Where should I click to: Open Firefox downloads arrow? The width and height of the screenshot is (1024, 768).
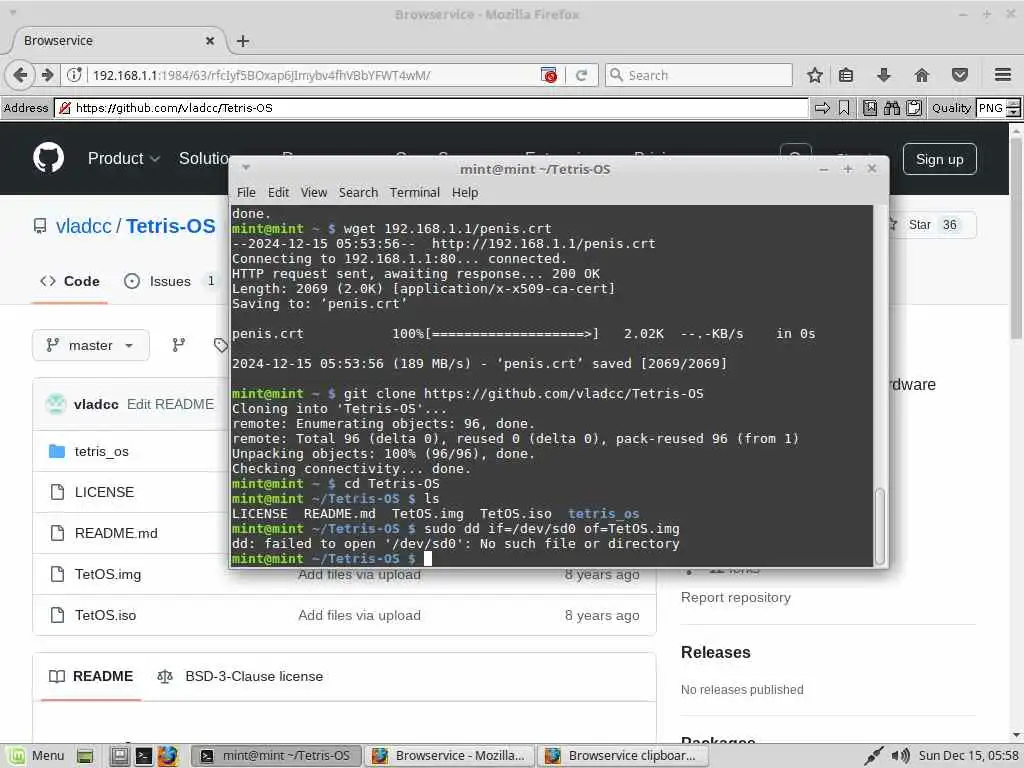coord(884,75)
